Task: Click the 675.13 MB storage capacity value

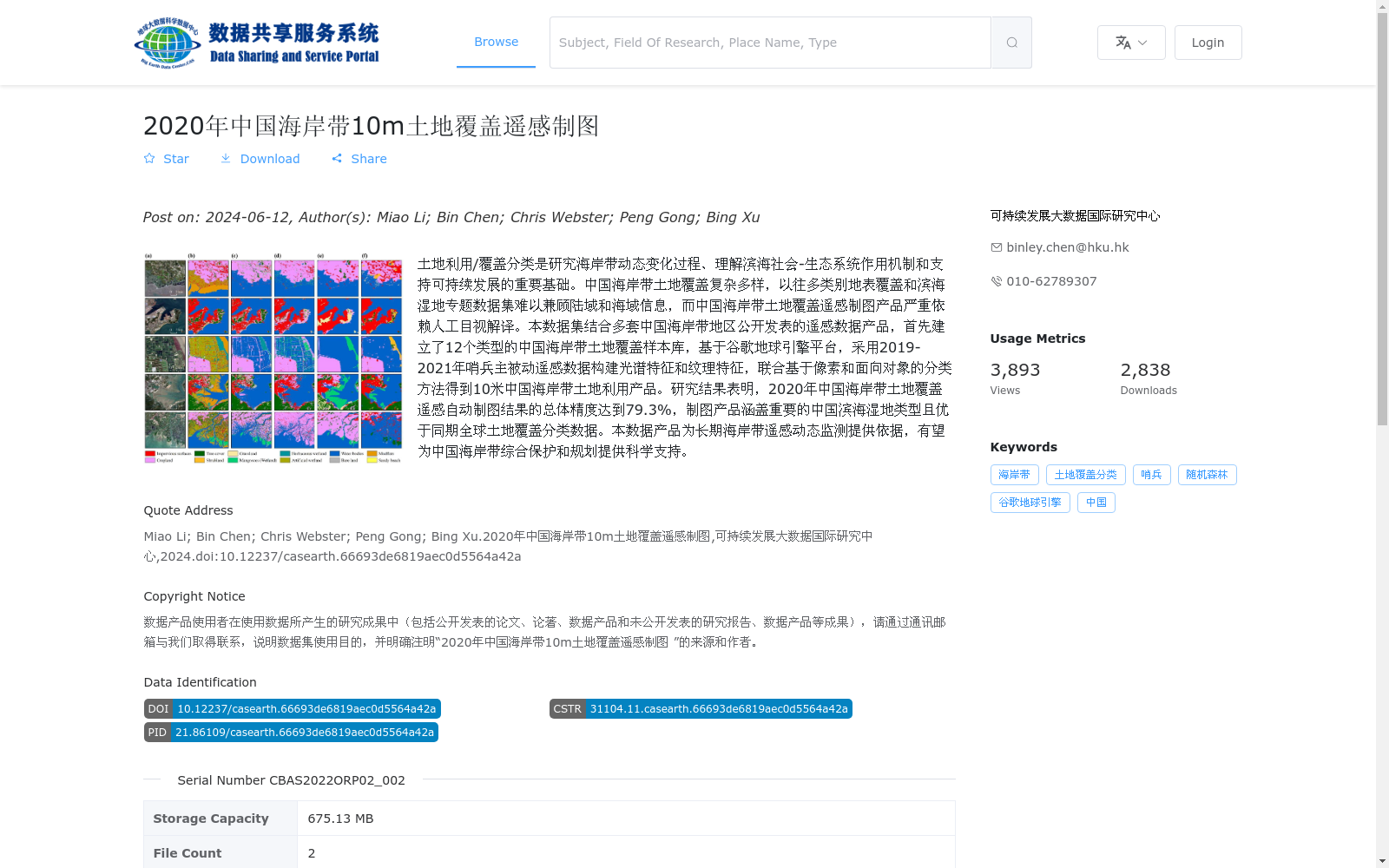Action: 340,819
